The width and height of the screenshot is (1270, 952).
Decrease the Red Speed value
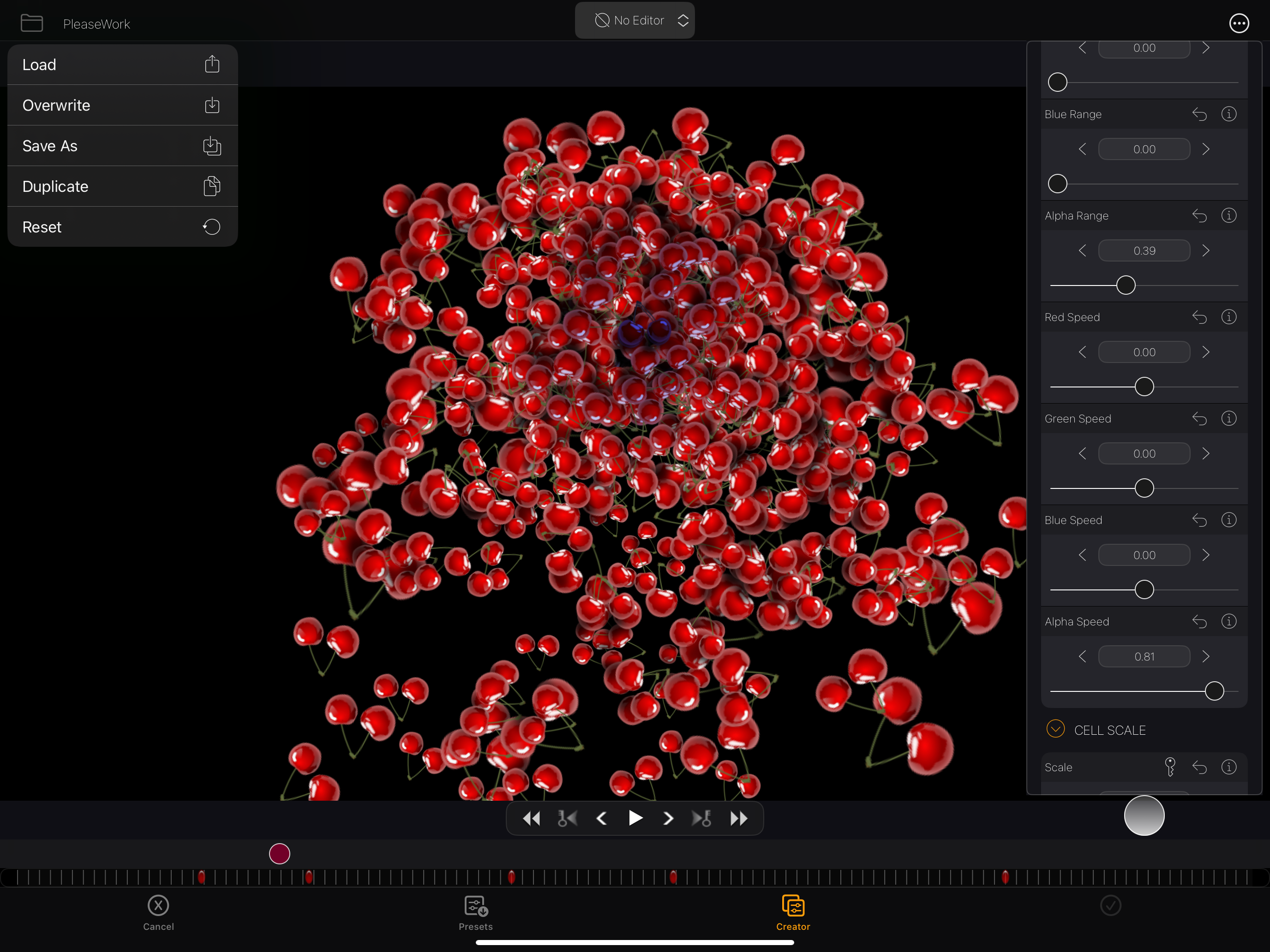point(1082,352)
